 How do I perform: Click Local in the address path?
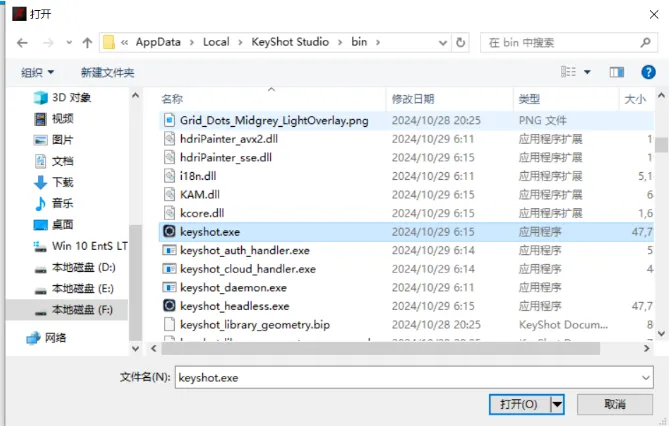pos(216,42)
